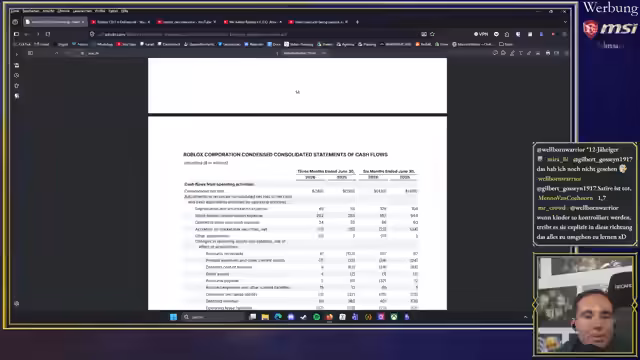The height and width of the screenshot is (360, 640).
Task: Open the Bookmarks star in left sidebar
Action: pyautogui.click(x=17, y=86)
